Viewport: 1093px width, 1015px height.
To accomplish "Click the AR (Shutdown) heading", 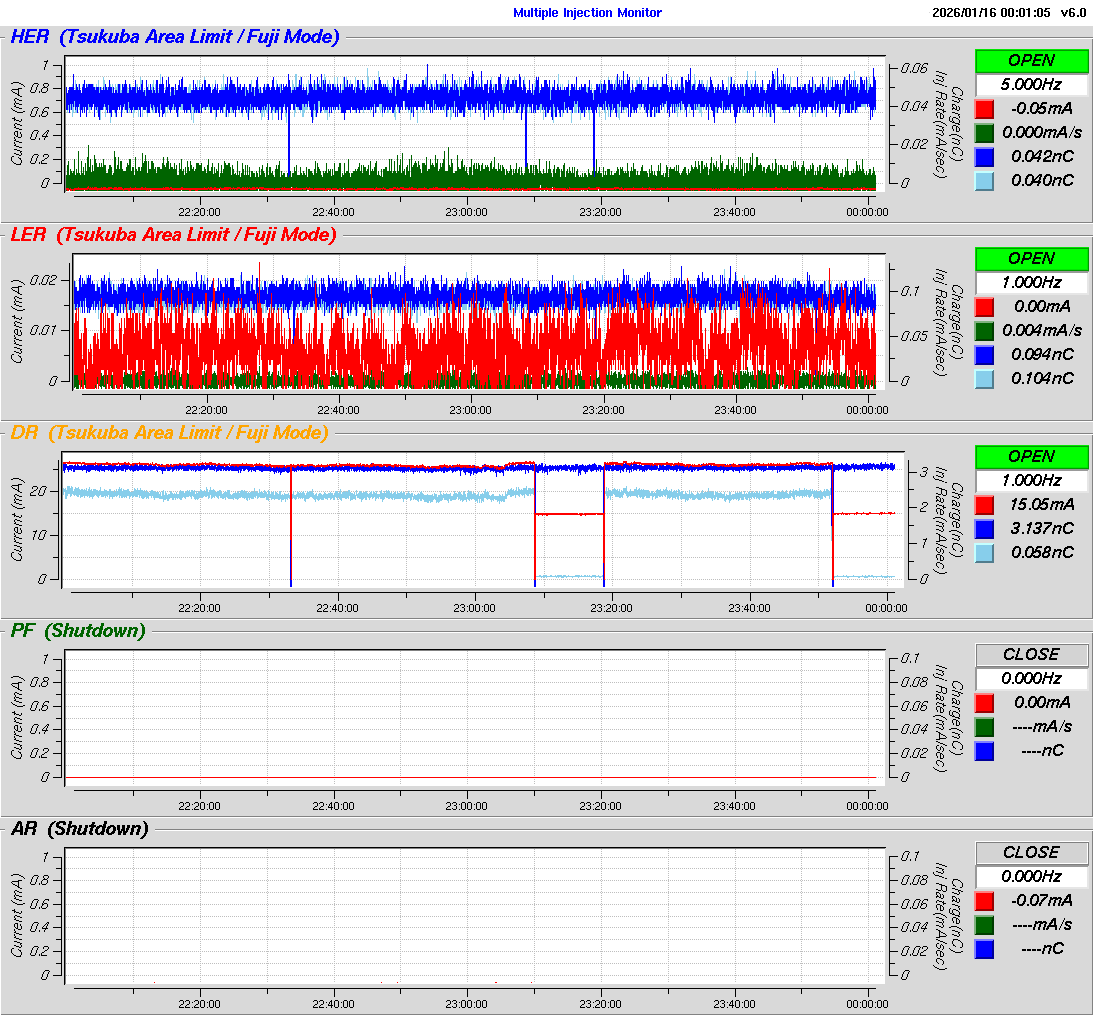I will (x=79, y=828).
